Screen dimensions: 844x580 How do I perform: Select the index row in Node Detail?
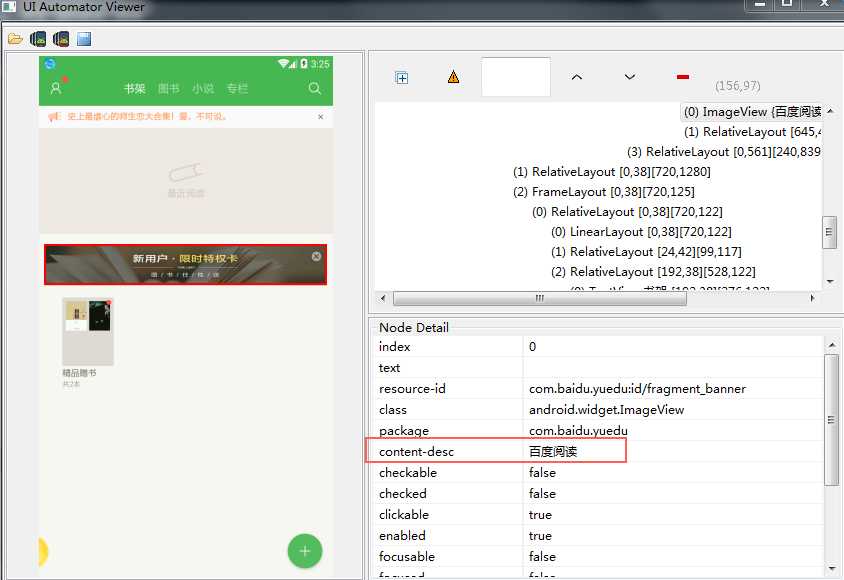[x=599, y=346]
